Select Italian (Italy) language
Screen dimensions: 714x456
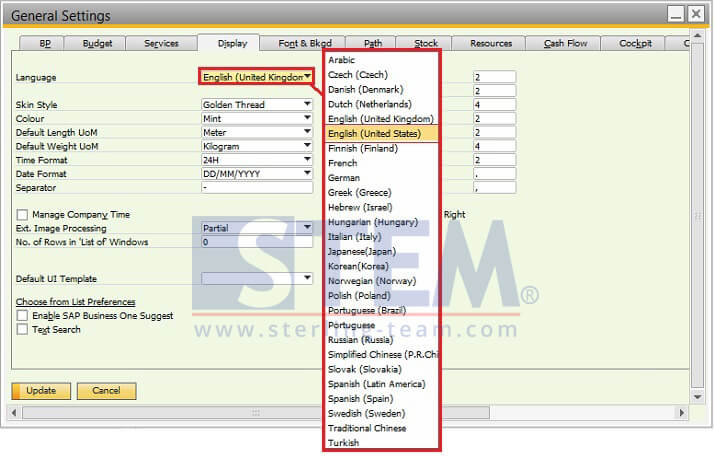pos(382,236)
